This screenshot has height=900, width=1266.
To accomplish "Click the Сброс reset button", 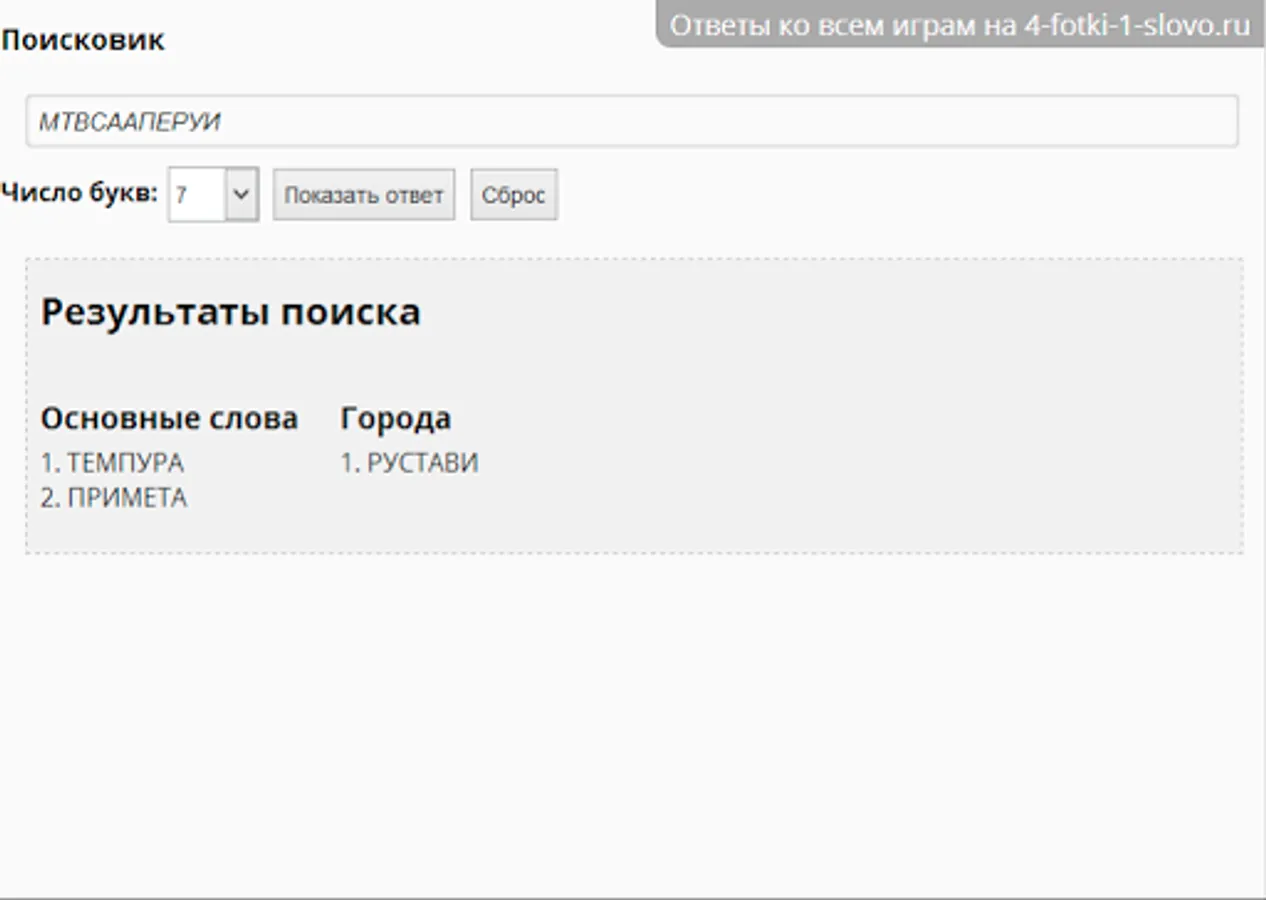I will point(514,195).
